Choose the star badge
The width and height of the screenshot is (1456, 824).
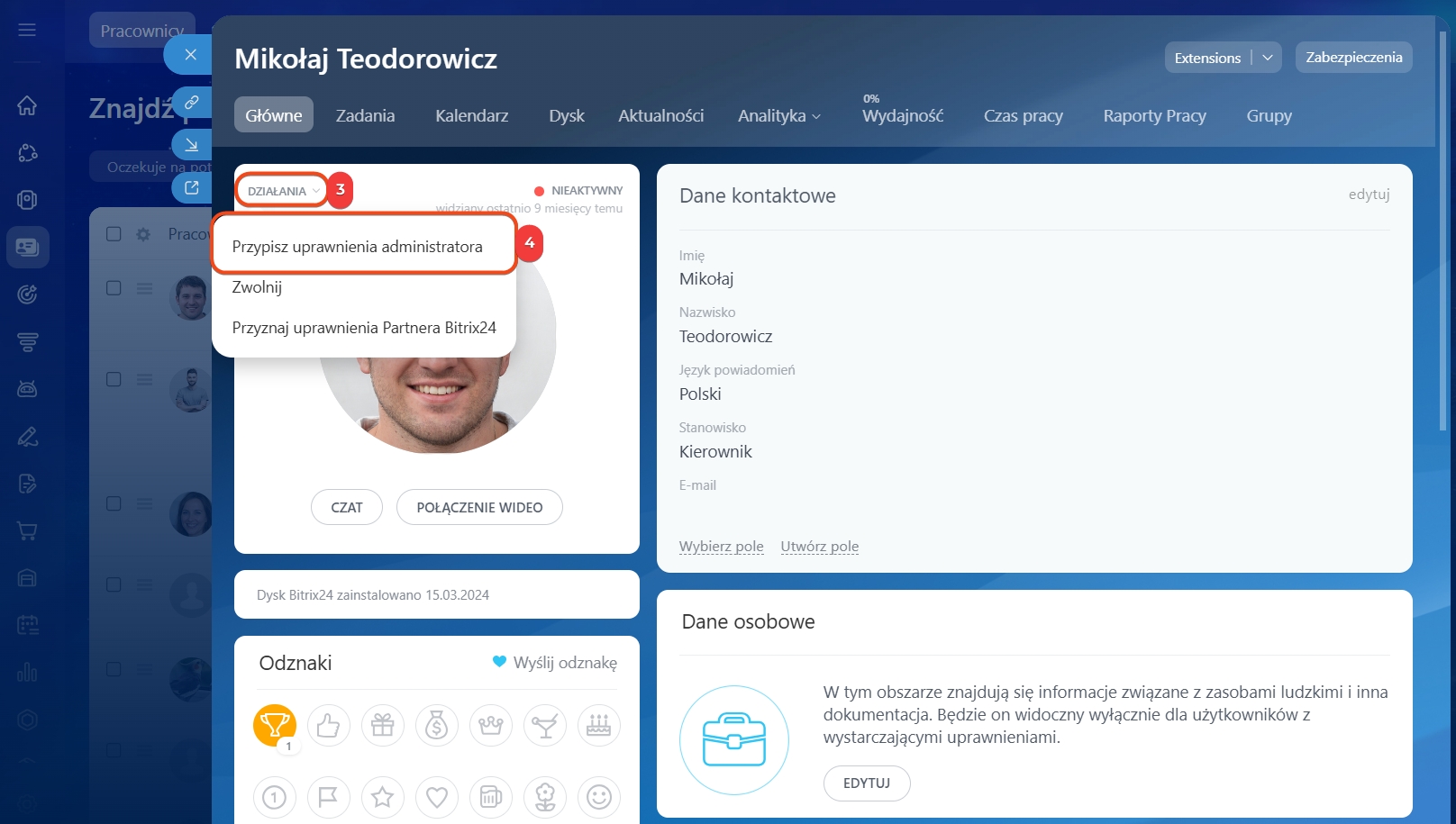383,797
